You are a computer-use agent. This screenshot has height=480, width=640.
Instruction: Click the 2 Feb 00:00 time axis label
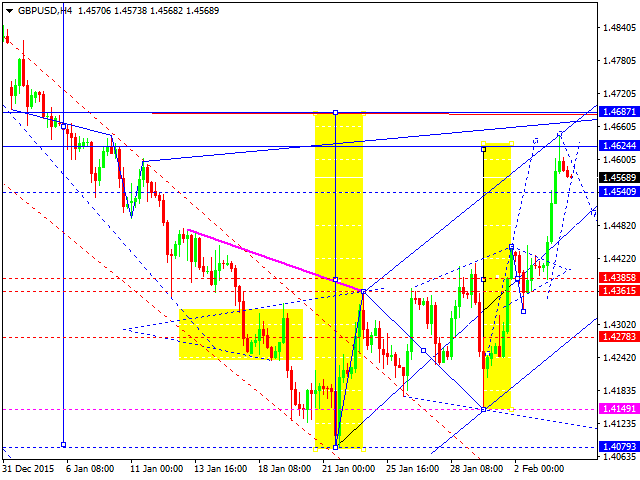(537, 468)
